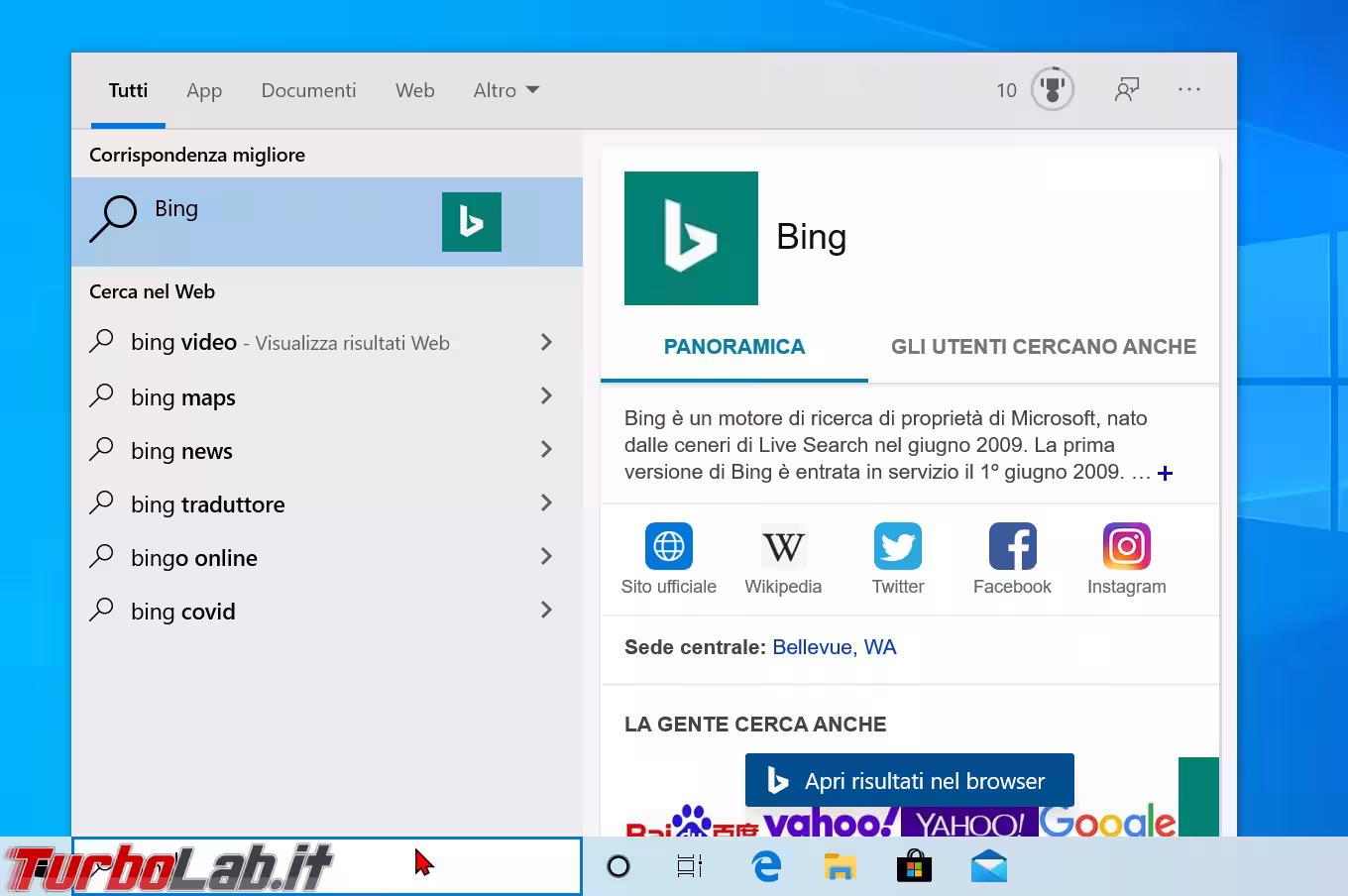Image resolution: width=1348 pixels, height=896 pixels.
Task: Follow the Bellevue, WA link
Action: click(x=835, y=647)
